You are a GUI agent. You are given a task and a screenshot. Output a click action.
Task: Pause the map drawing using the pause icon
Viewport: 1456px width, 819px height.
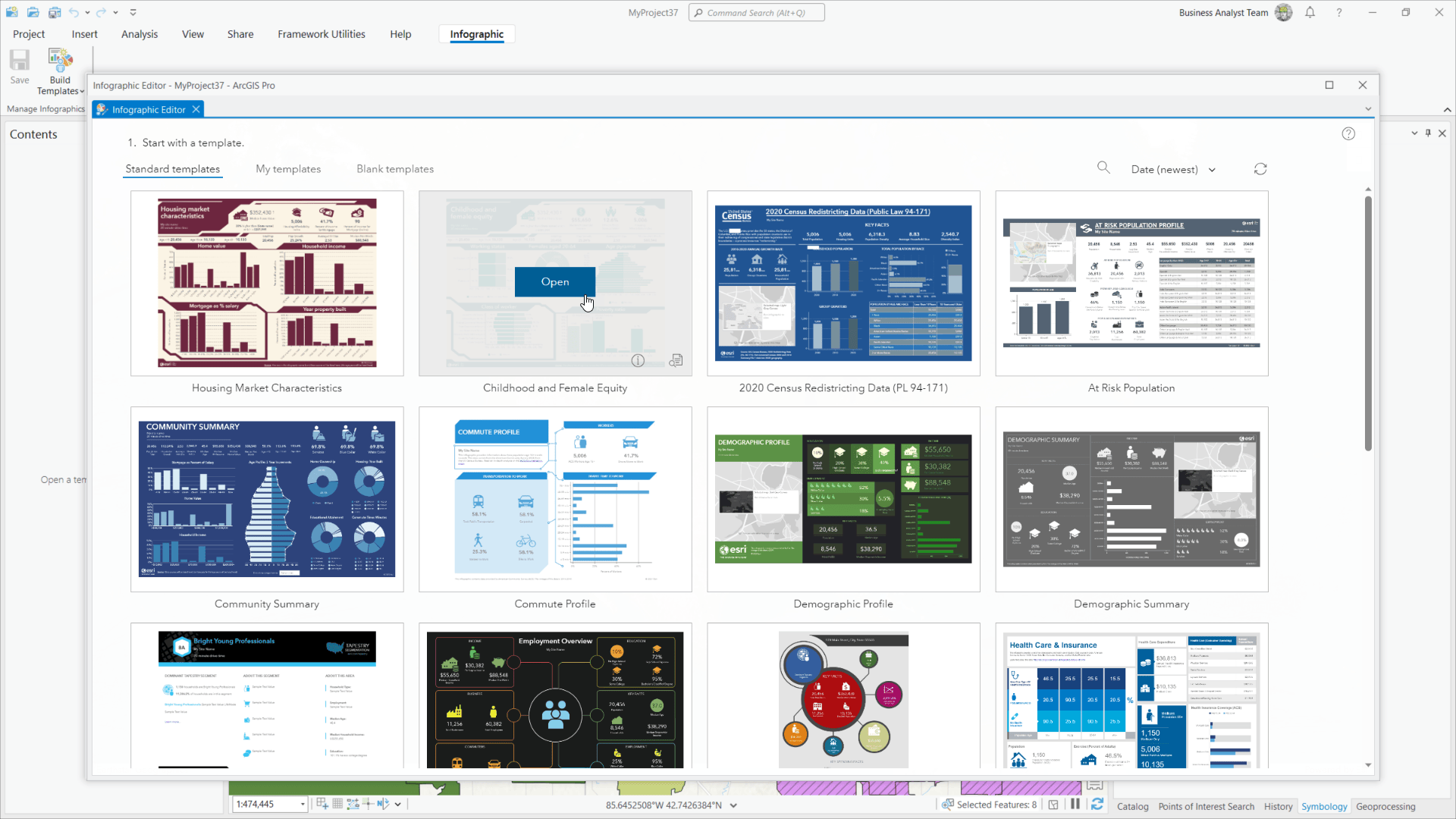click(1076, 804)
